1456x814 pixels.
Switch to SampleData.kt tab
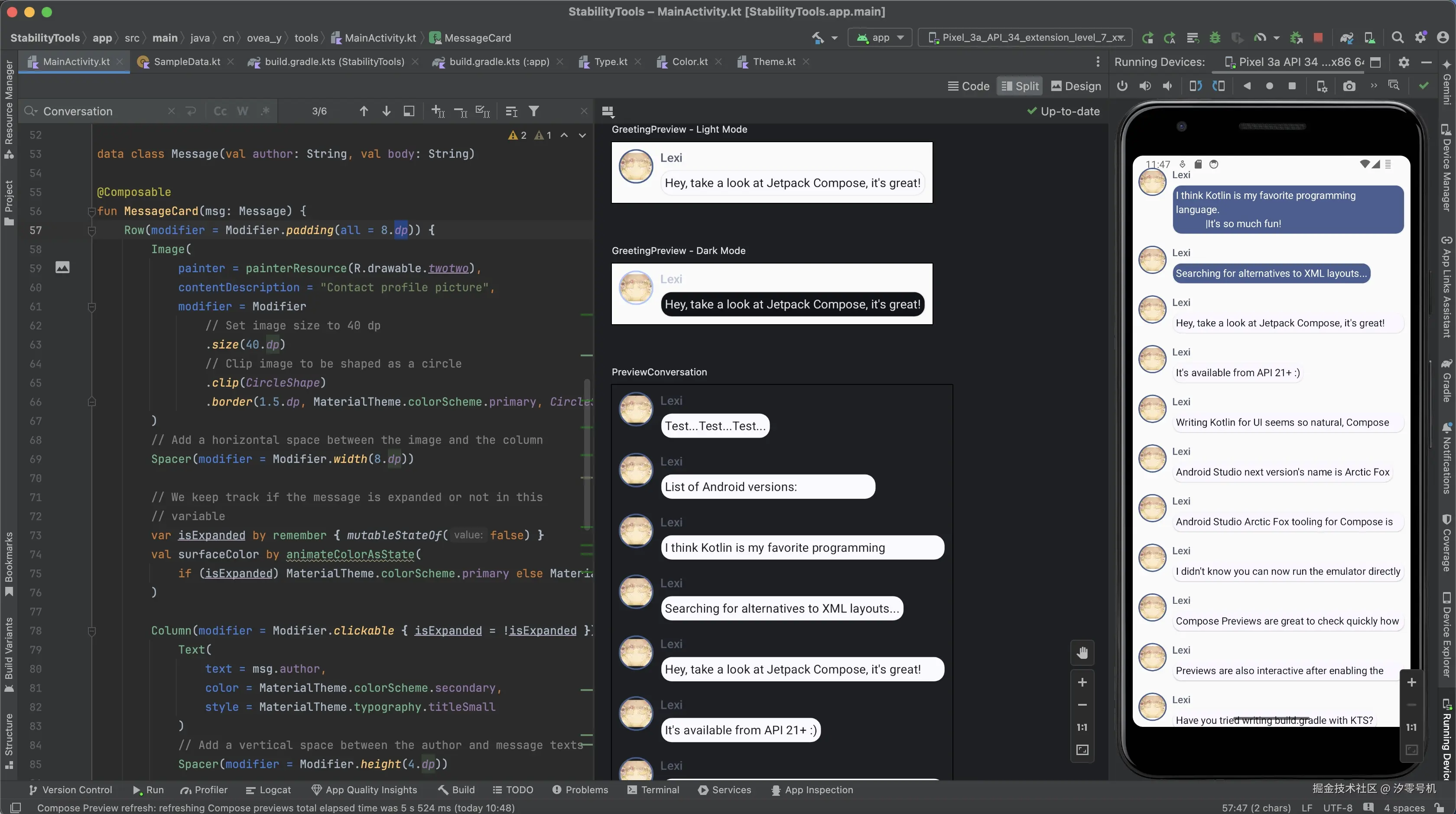click(186, 62)
